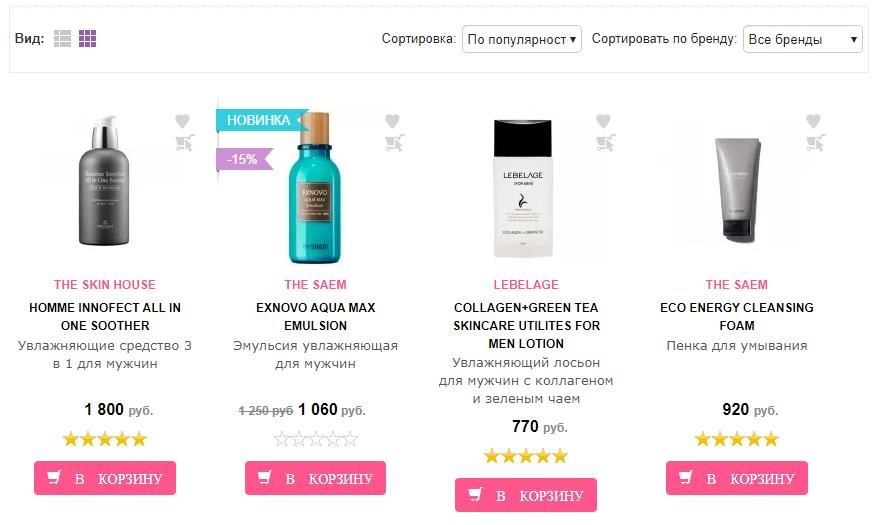
Task: Open the brand filter dropdown
Action: pyautogui.click(x=802, y=40)
